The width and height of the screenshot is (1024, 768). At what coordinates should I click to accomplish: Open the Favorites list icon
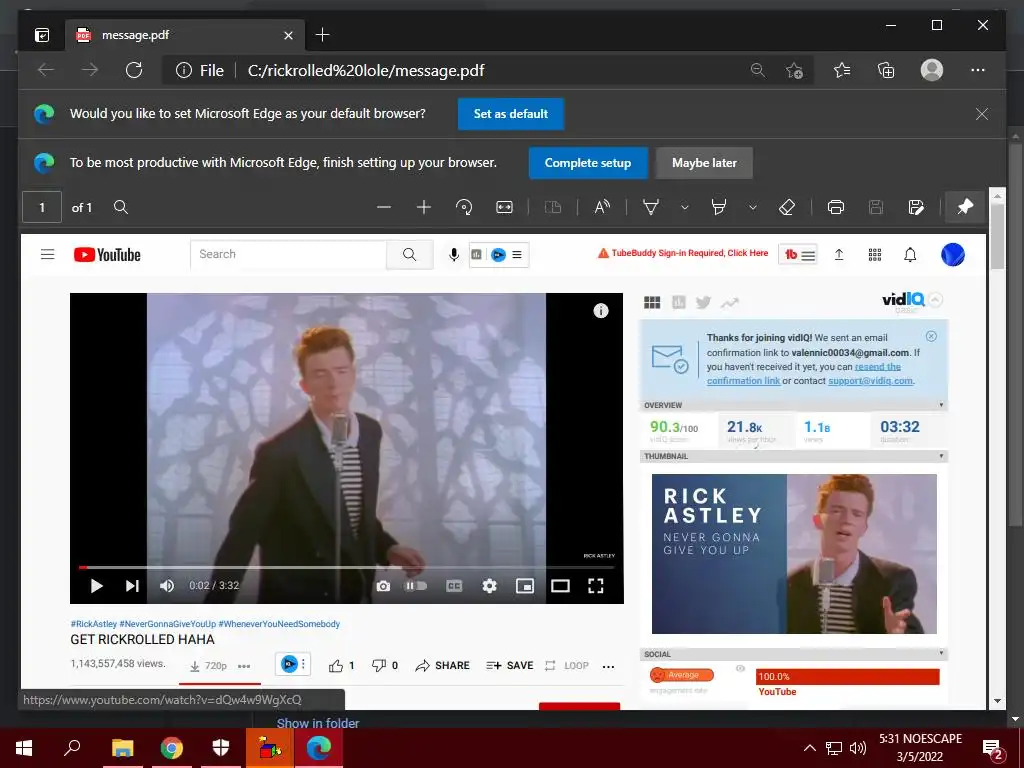(842, 70)
